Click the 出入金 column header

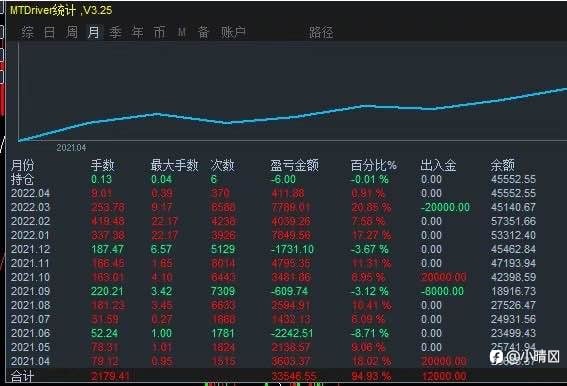tap(438, 165)
